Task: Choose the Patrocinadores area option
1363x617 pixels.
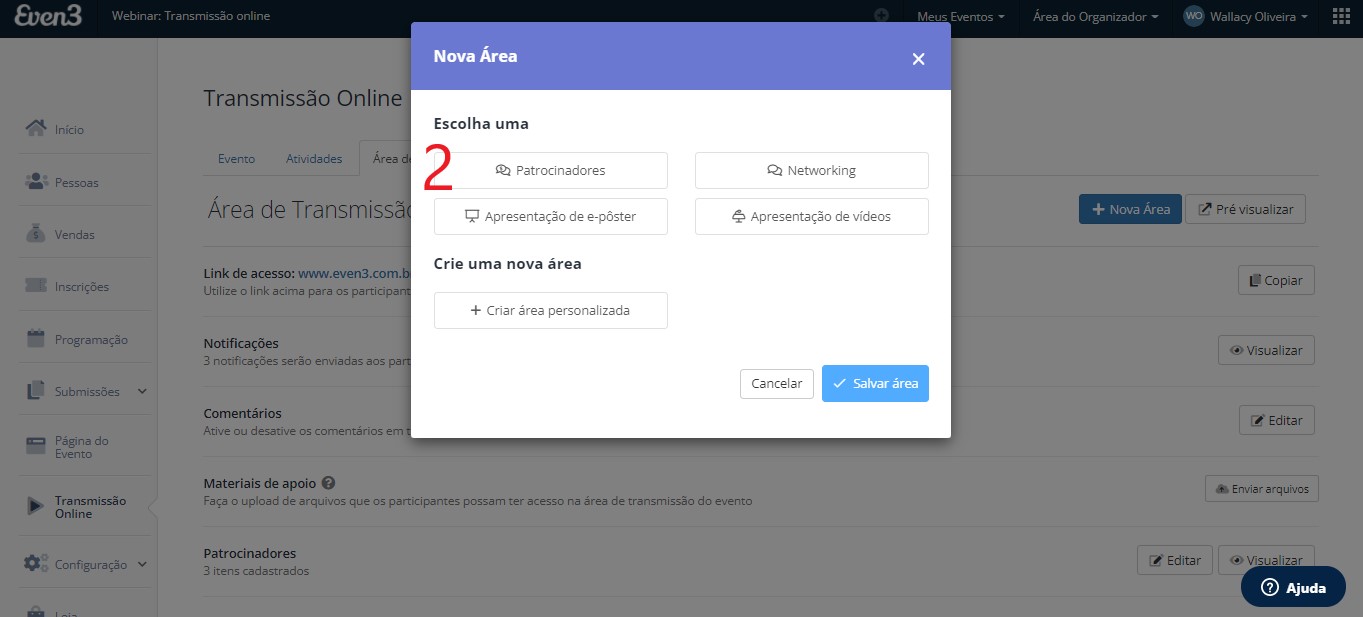Action: click(x=551, y=170)
